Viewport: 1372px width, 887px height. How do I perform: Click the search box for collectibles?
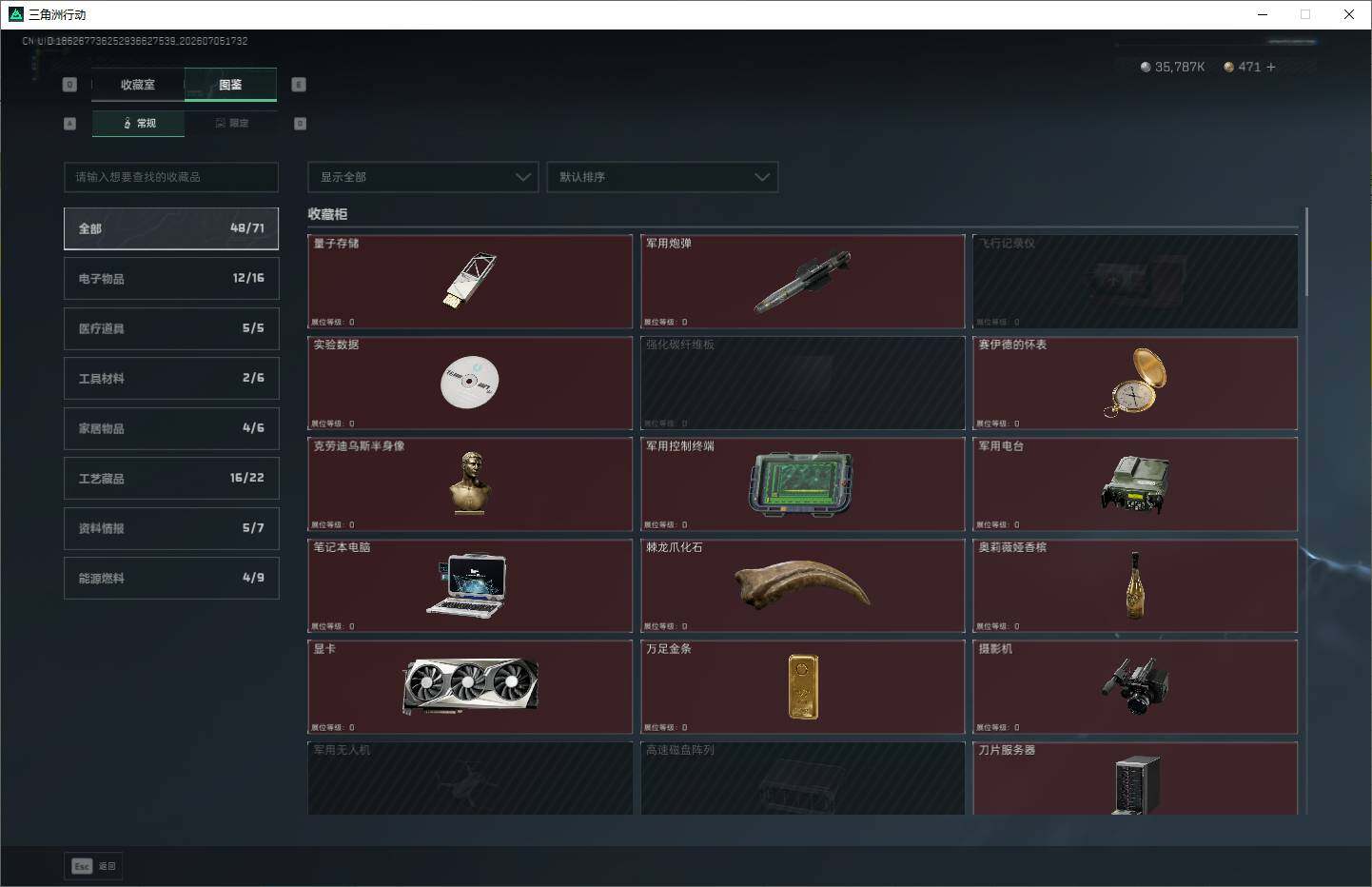tap(171, 177)
